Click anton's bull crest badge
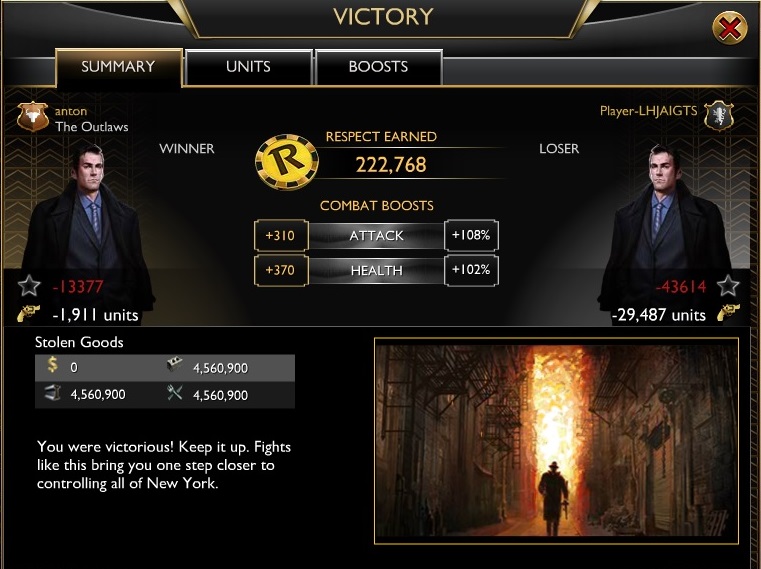761x569 pixels. click(x=33, y=117)
